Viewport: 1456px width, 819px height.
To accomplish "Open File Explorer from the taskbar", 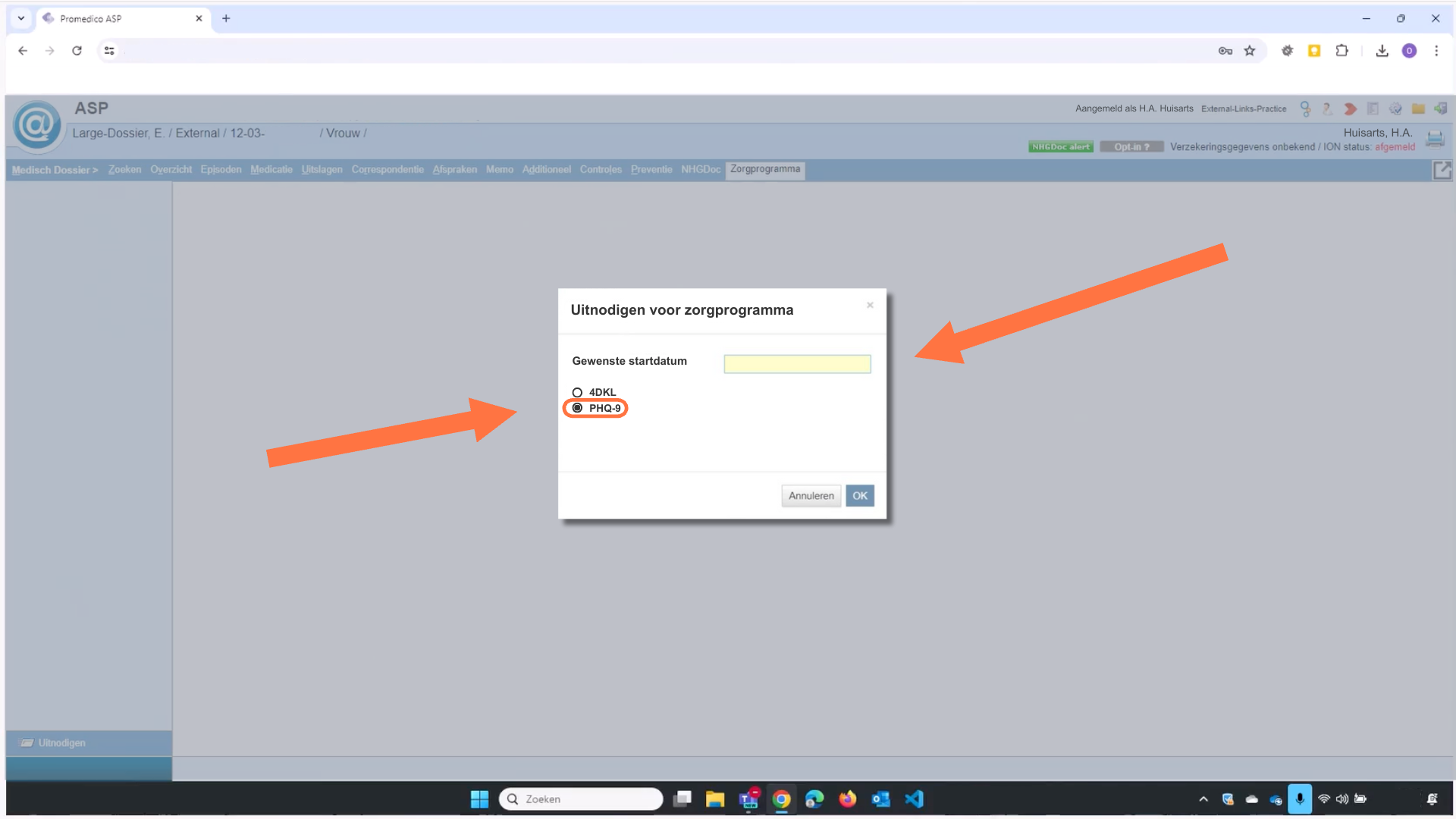I will point(714,799).
